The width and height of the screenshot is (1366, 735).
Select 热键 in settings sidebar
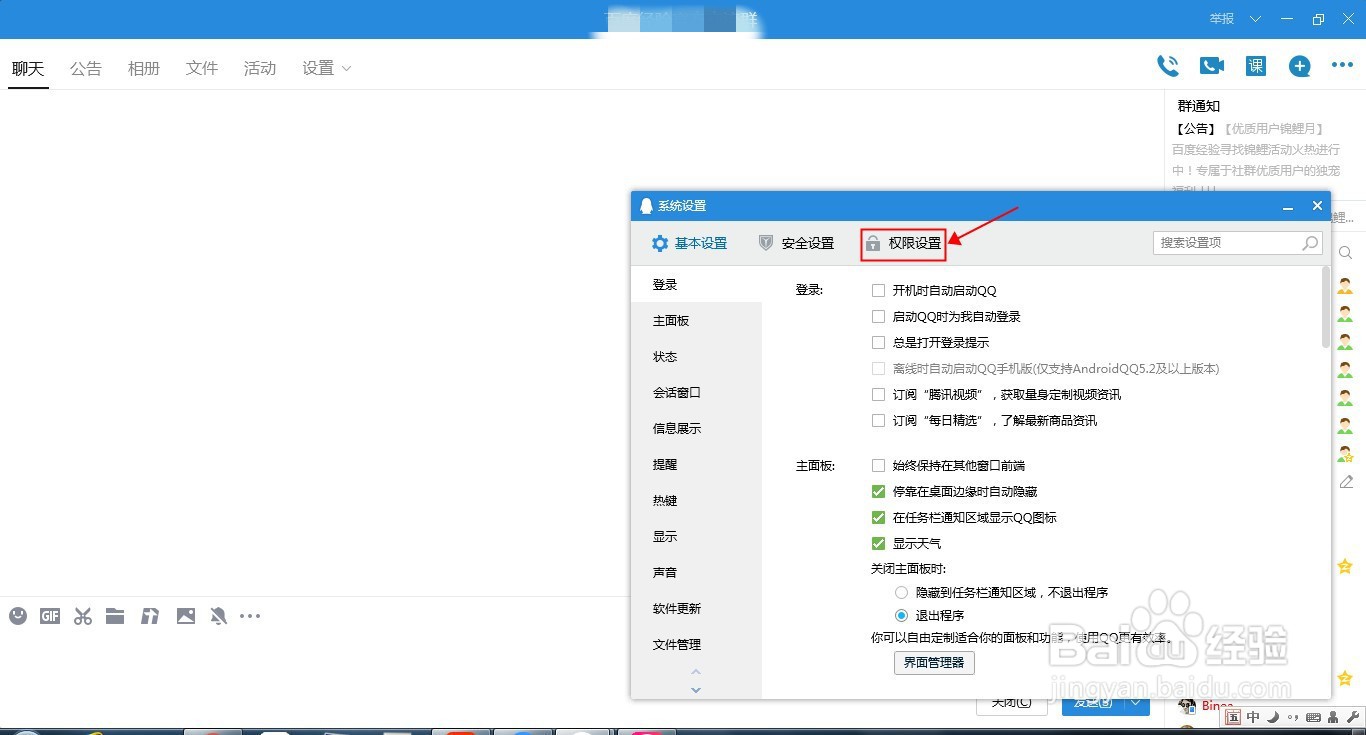696,501
